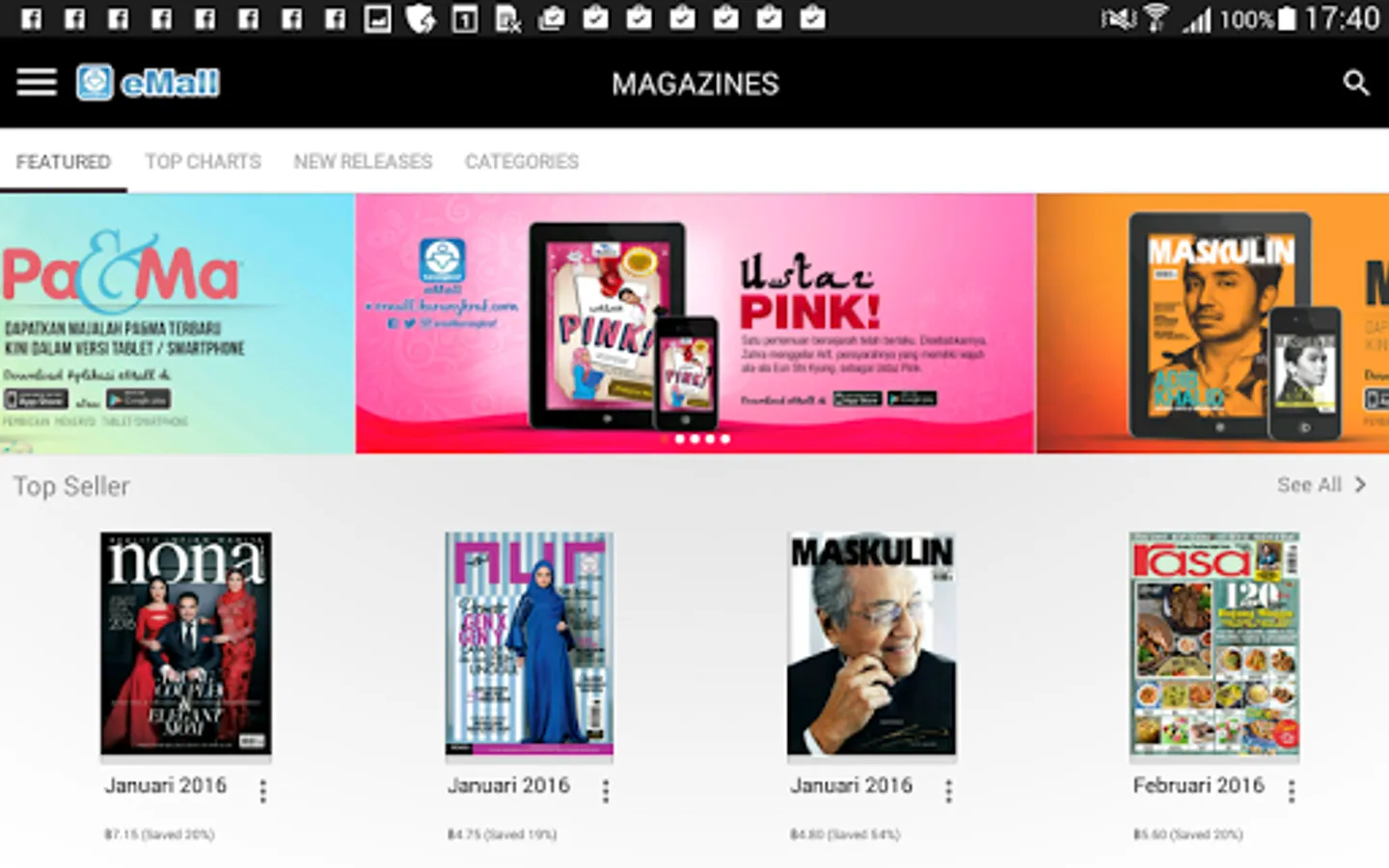The width and height of the screenshot is (1389, 868).
Task: Open the New Releases tab
Action: (364, 161)
